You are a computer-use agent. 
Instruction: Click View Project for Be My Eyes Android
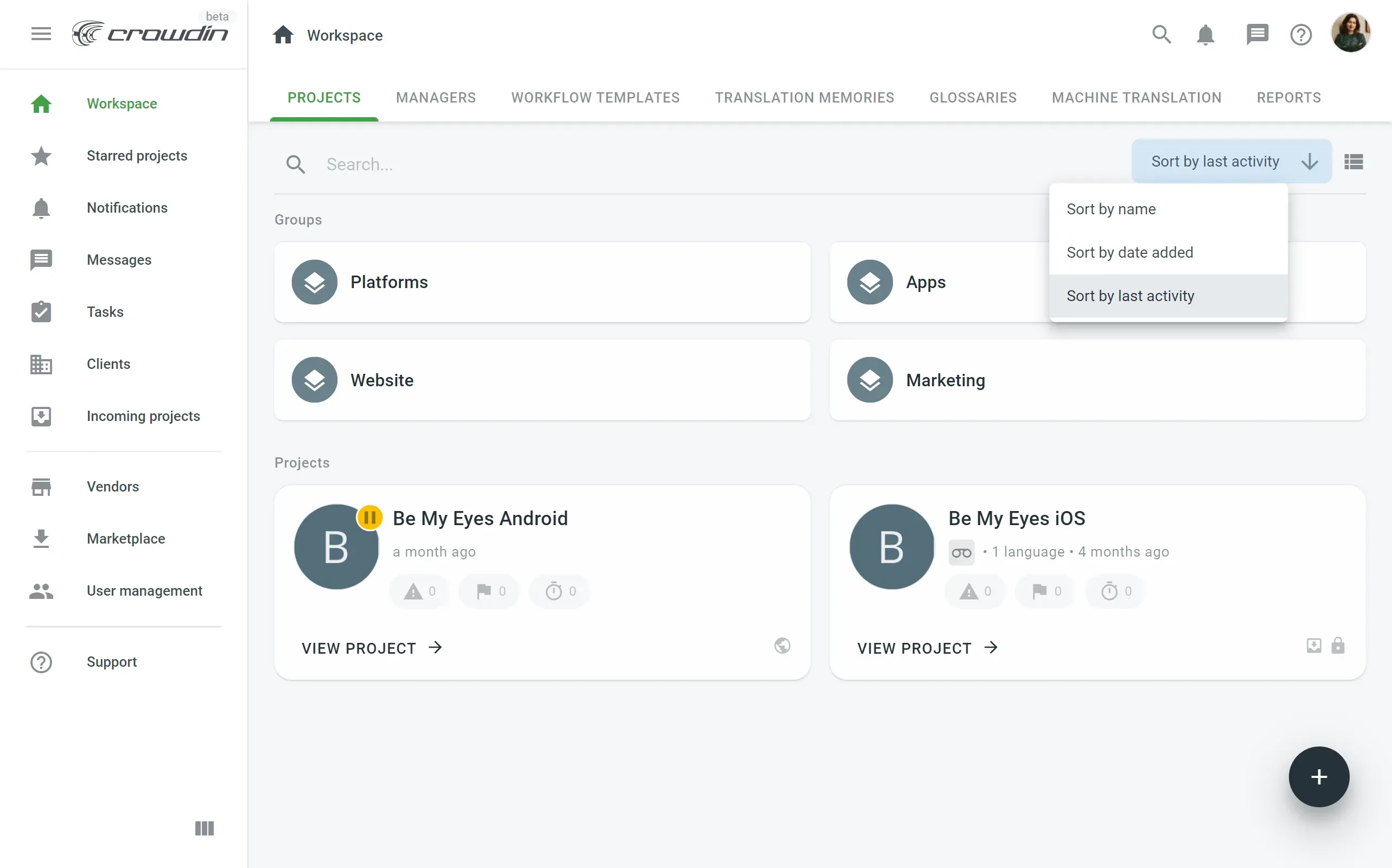coord(372,648)
